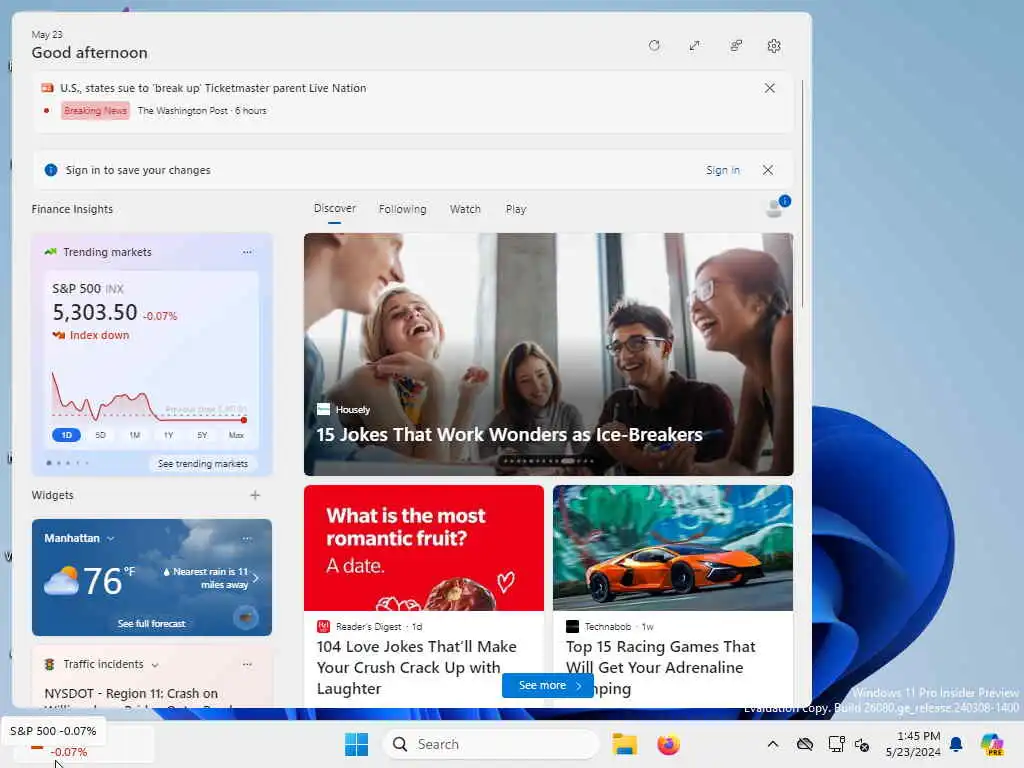Dismiss the Ticketmaster breaking news banner
This screenshot has height=768, width=1024.
(770, 88)
